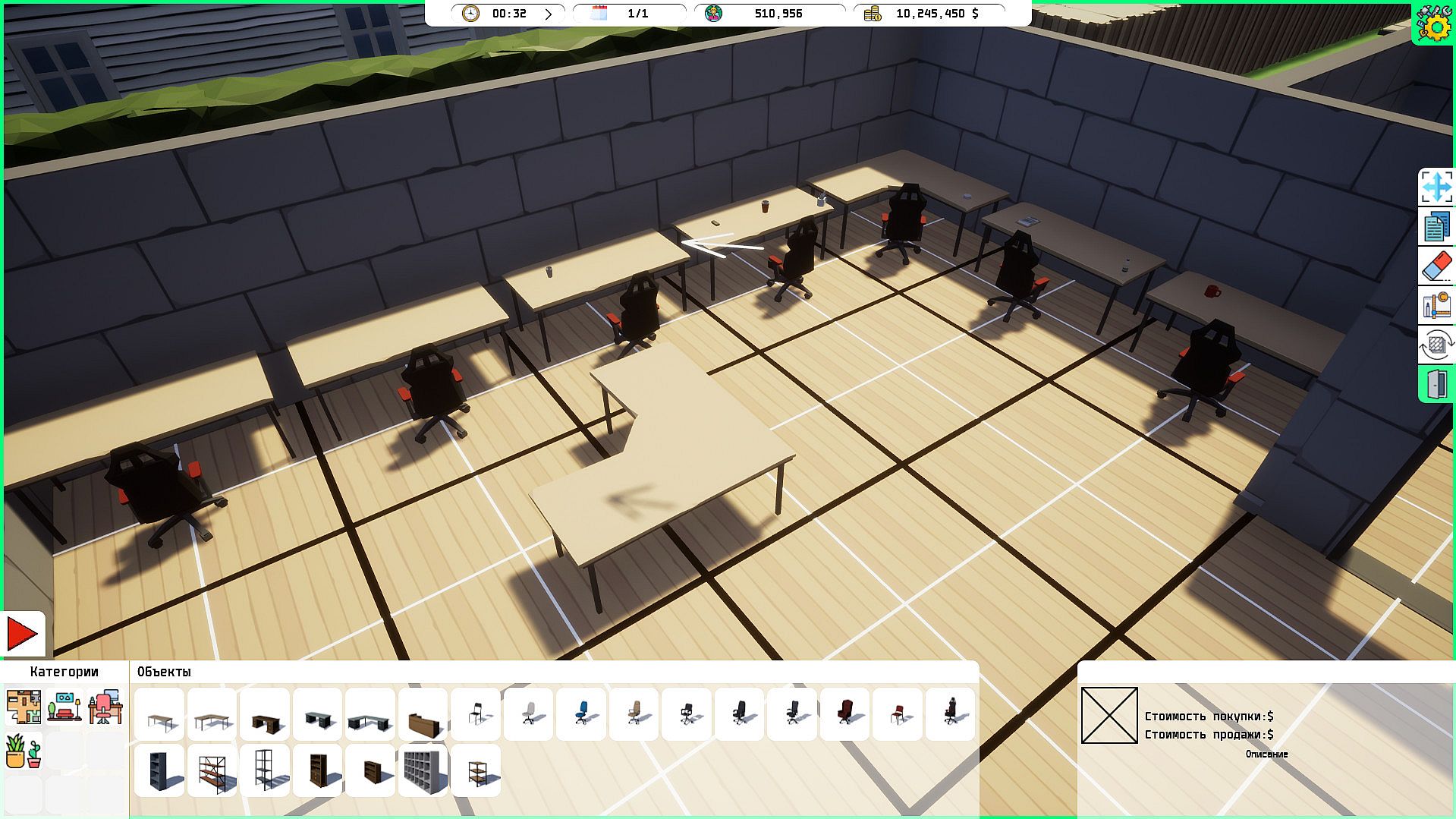Open the blueprint design tool with ruler

click(1436, 306)
